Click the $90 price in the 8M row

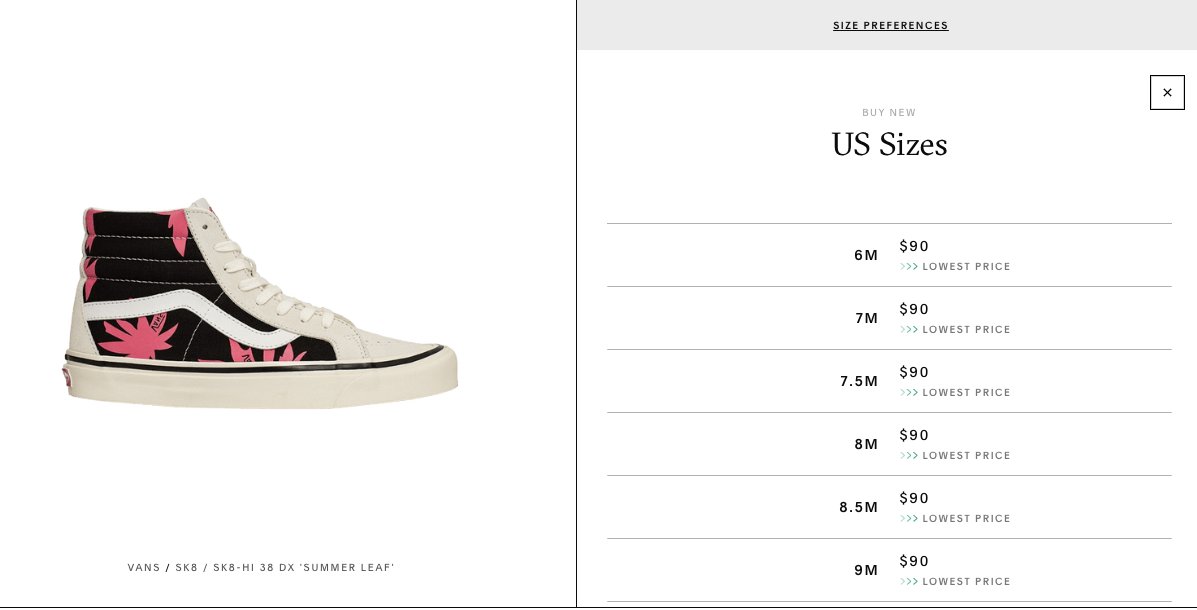pyautogui.click(x=914, y=435)
